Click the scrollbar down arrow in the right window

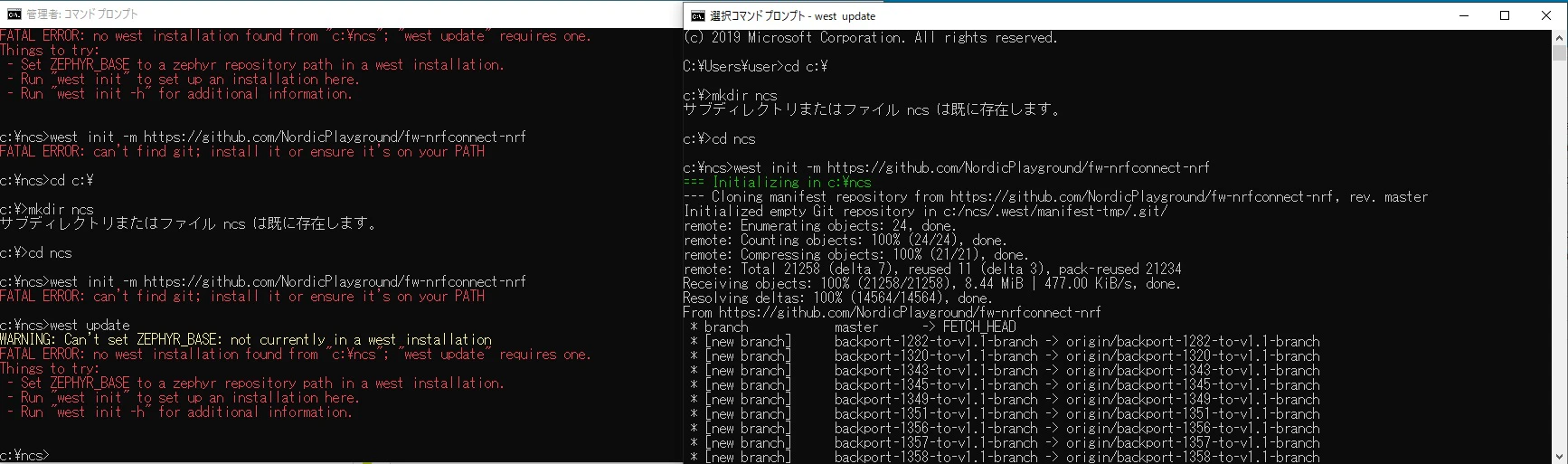click(x=1560, y=457)
